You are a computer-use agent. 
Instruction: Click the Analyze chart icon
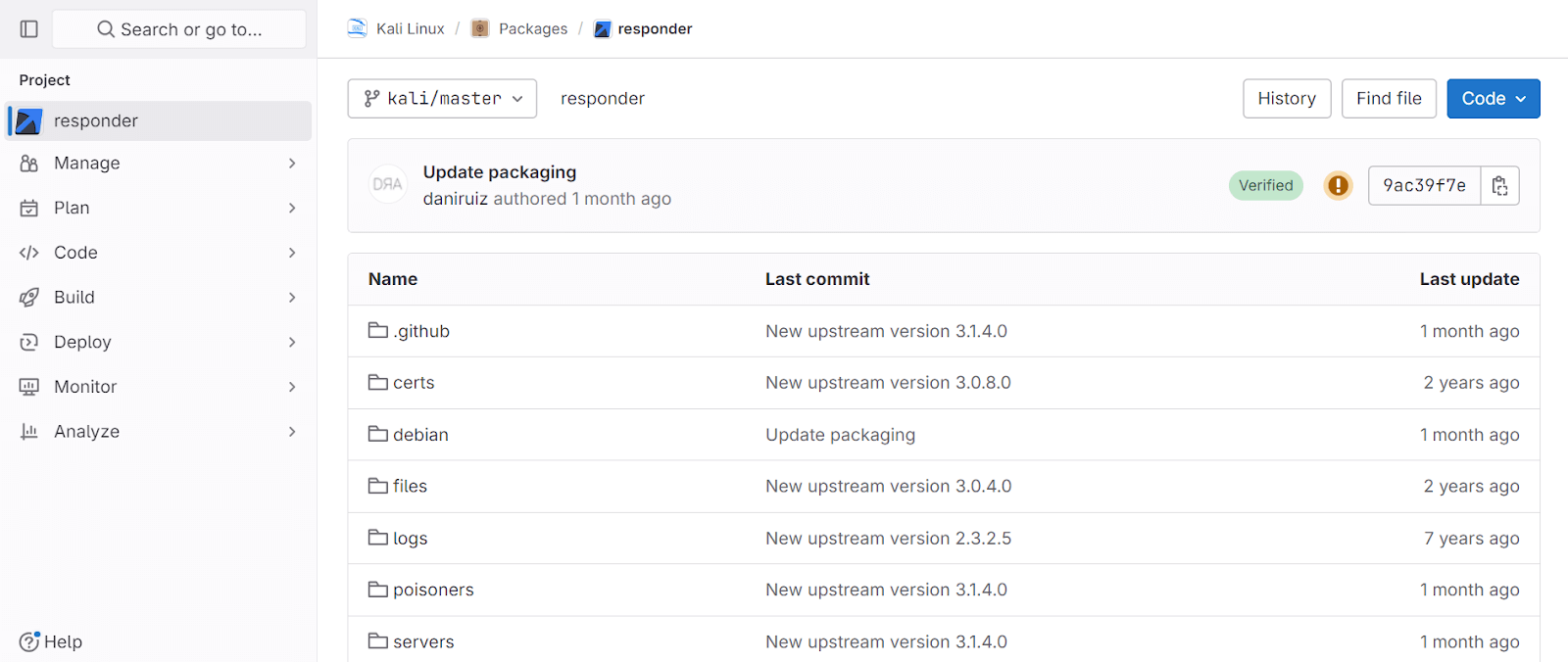(29, 431)
